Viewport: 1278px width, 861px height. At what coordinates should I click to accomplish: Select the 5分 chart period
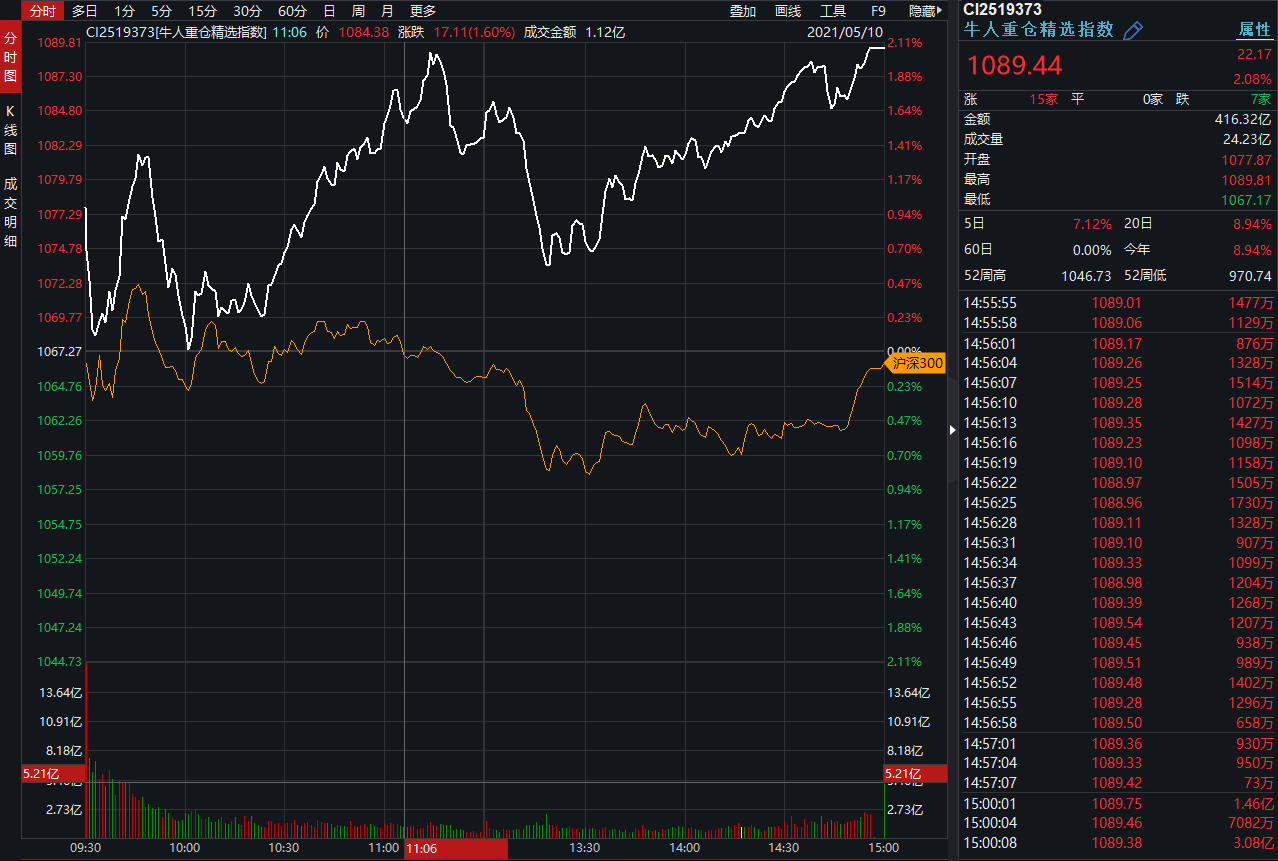161,11
